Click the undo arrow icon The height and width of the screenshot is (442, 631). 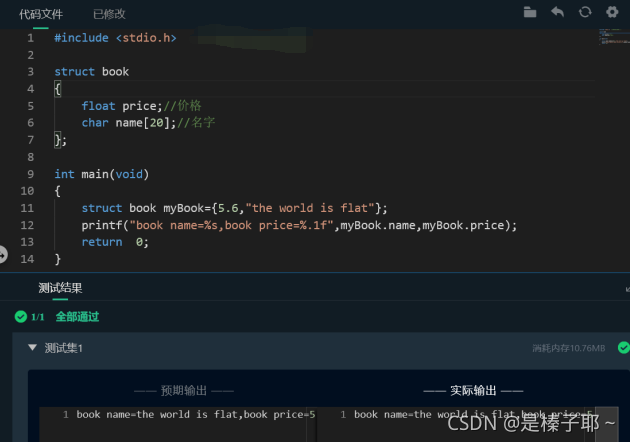pos(557,12)
